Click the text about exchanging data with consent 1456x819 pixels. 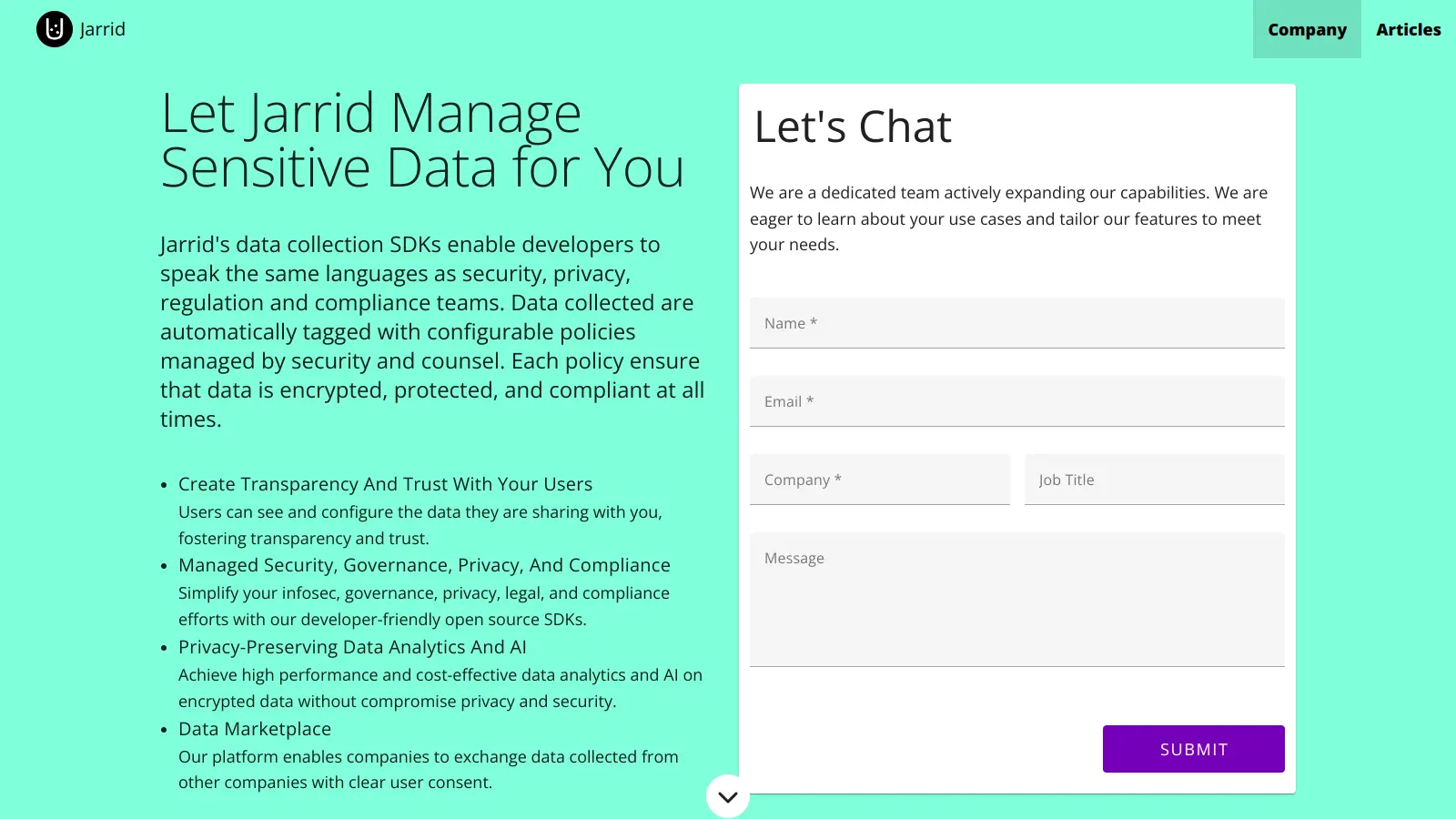point(428,769)
